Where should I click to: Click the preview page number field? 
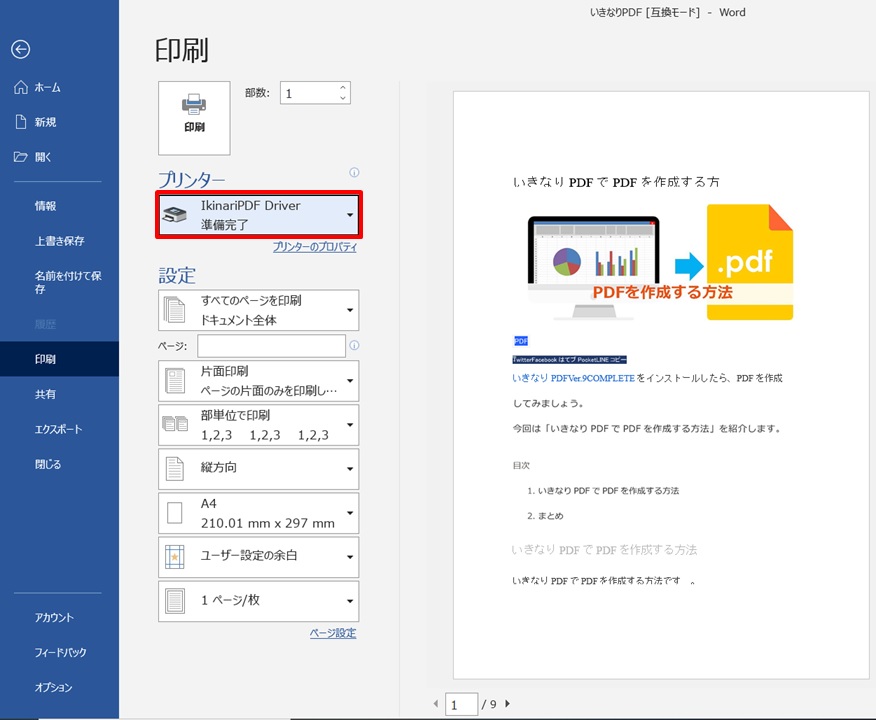click(x=461, y=704)
